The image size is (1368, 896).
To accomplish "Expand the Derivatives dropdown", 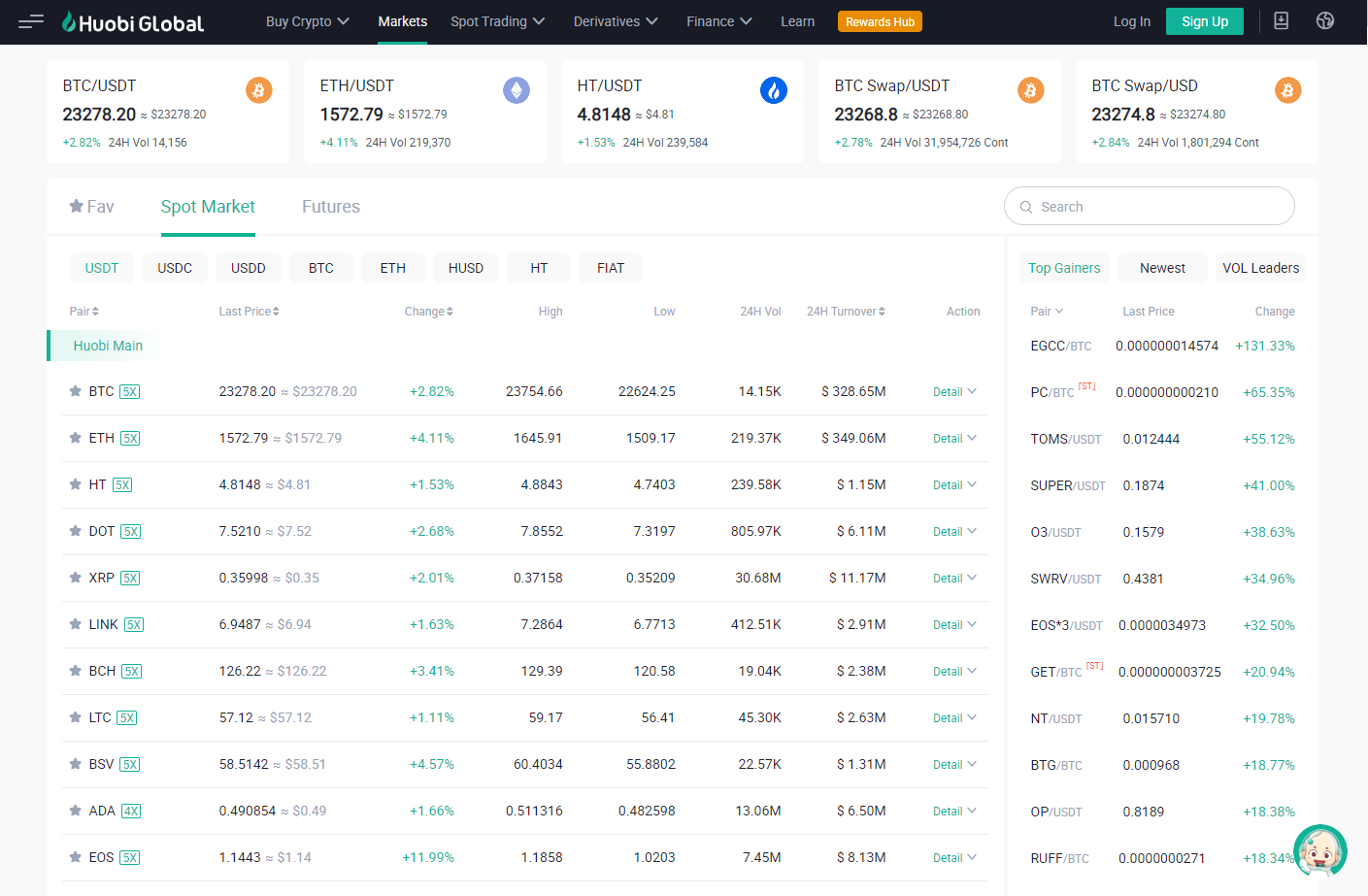I will (616, 21).
